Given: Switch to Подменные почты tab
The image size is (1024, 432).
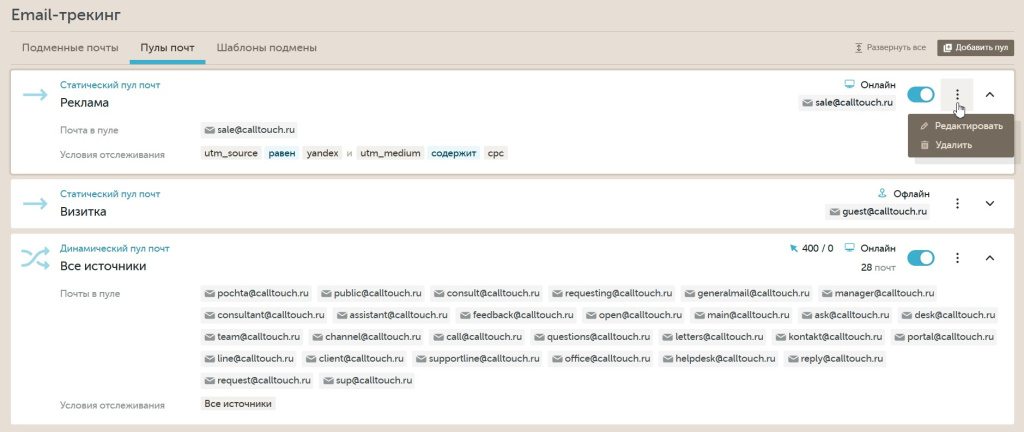Looking at the screenshot, I should tap(70, 48).
